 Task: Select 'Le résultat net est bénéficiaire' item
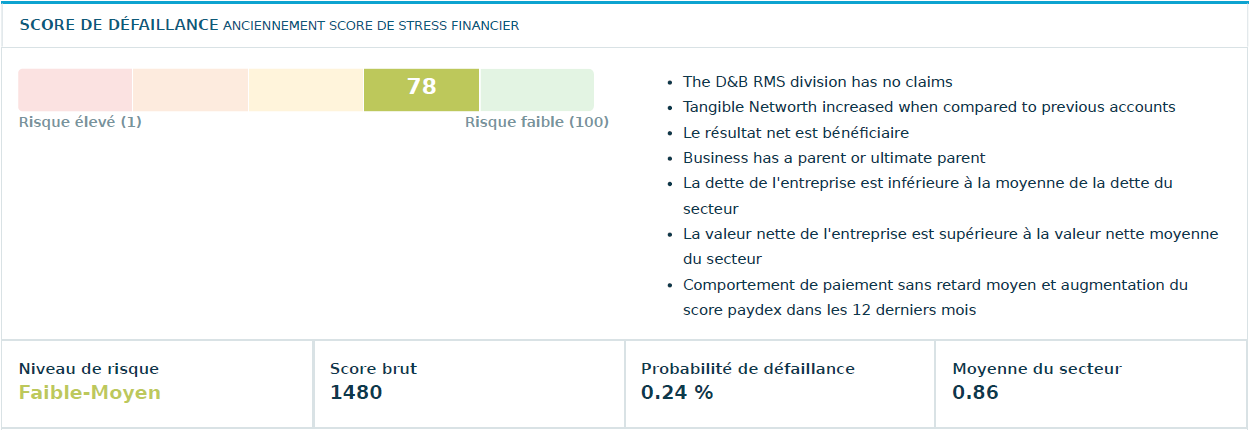click(796, 132)
